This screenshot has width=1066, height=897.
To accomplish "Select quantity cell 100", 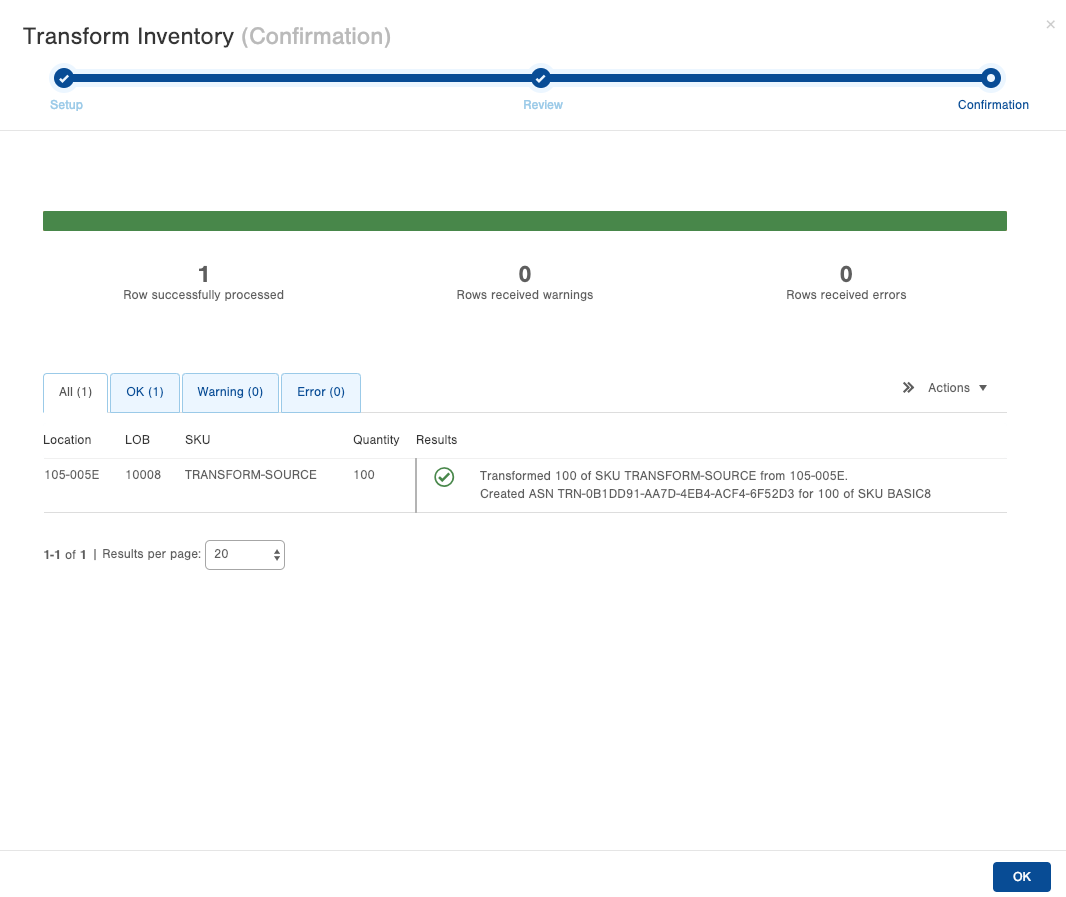I will 364,475.
